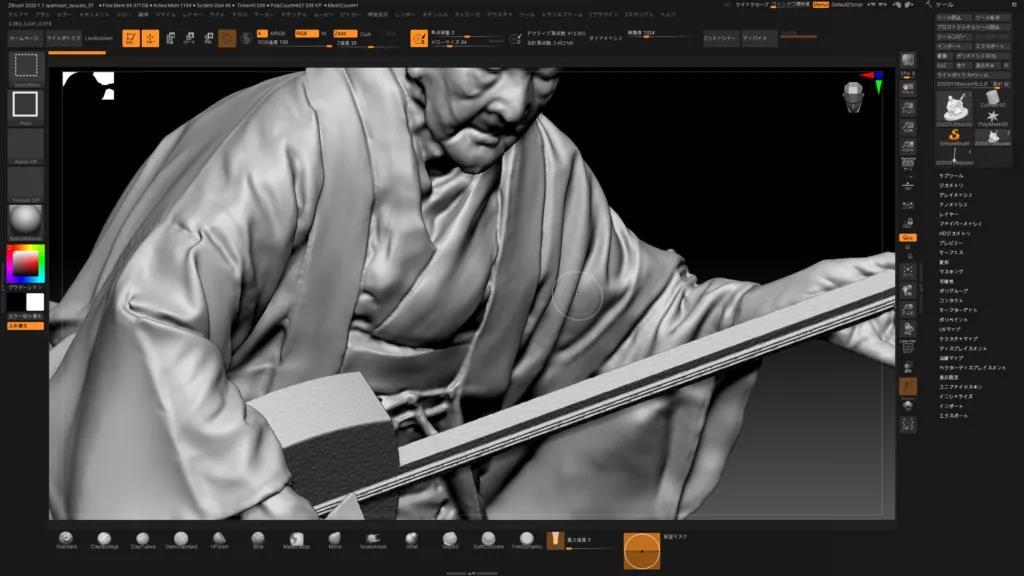
Task: Open the アルファ menu
Action: [x=18, y=14]
